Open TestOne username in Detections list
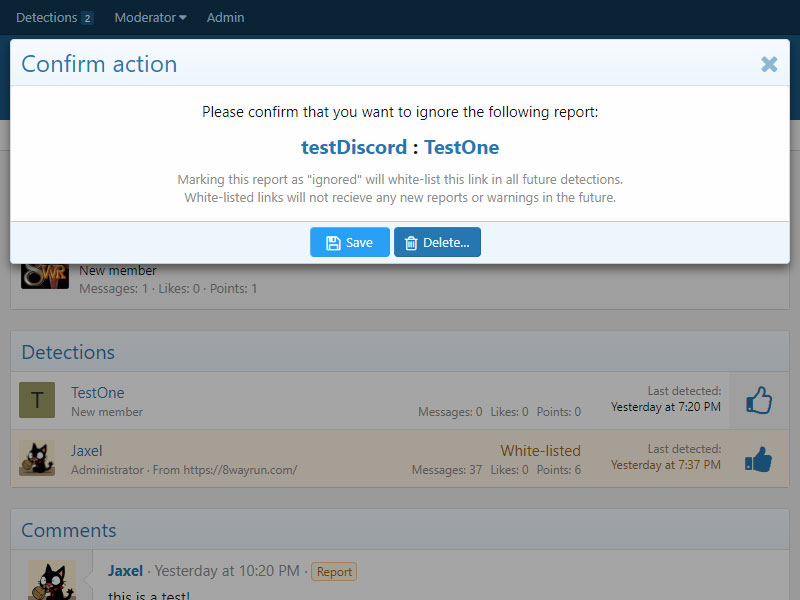 click(98, 393)
